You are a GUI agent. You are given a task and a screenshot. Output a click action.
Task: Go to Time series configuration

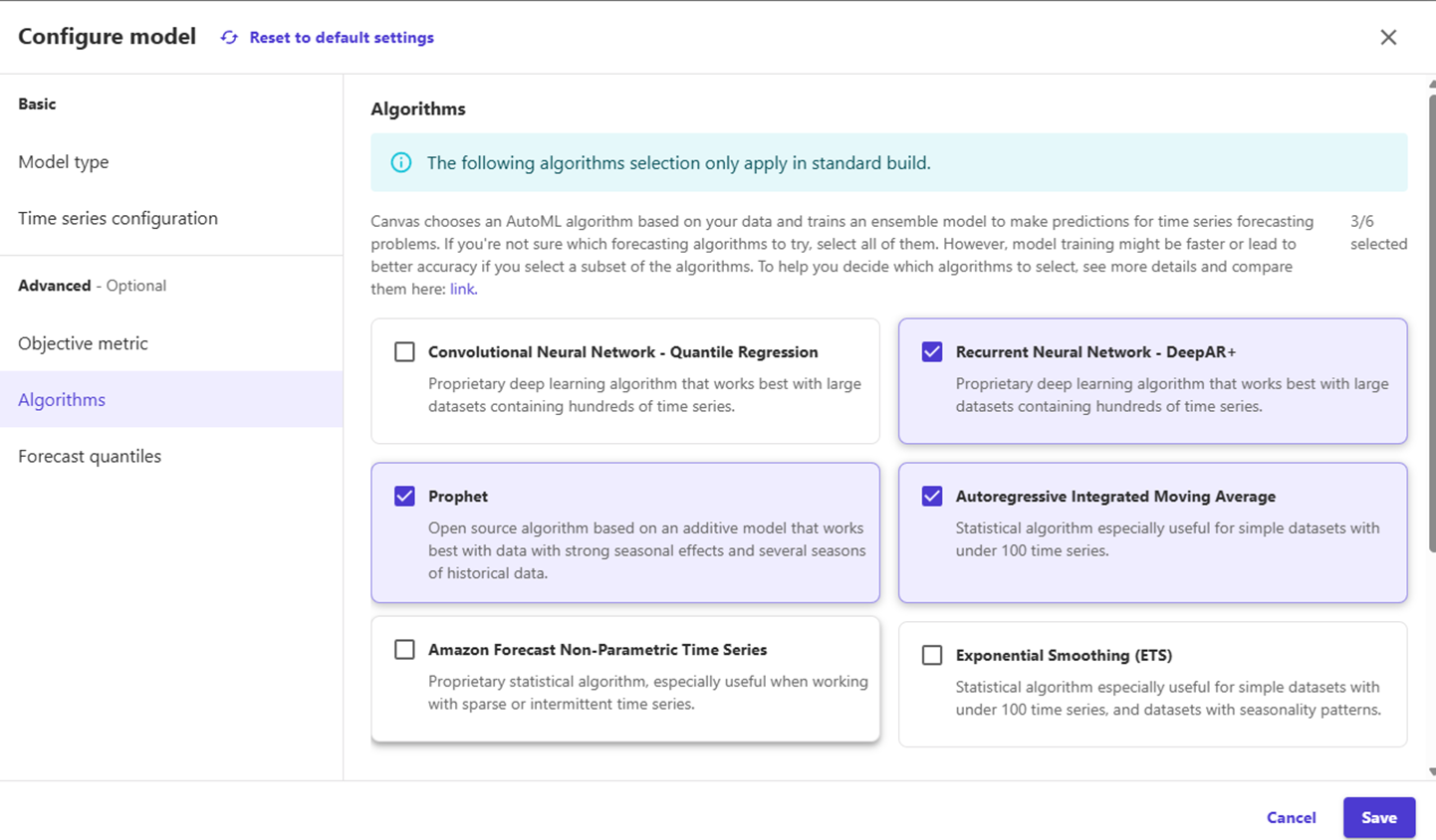pyautogui.click(x=118, y=218)
